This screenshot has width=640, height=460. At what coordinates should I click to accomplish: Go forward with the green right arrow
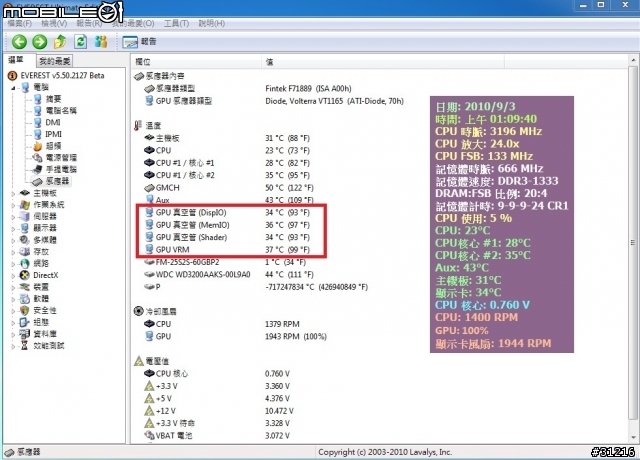(x=40, y=42)
